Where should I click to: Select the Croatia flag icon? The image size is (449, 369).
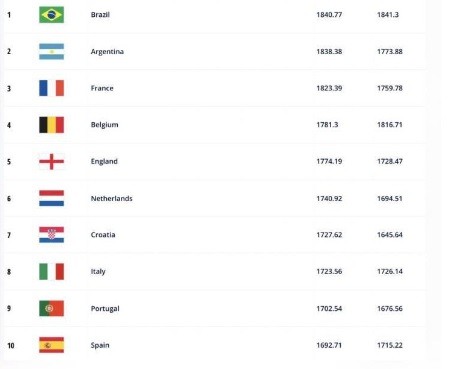51,235
